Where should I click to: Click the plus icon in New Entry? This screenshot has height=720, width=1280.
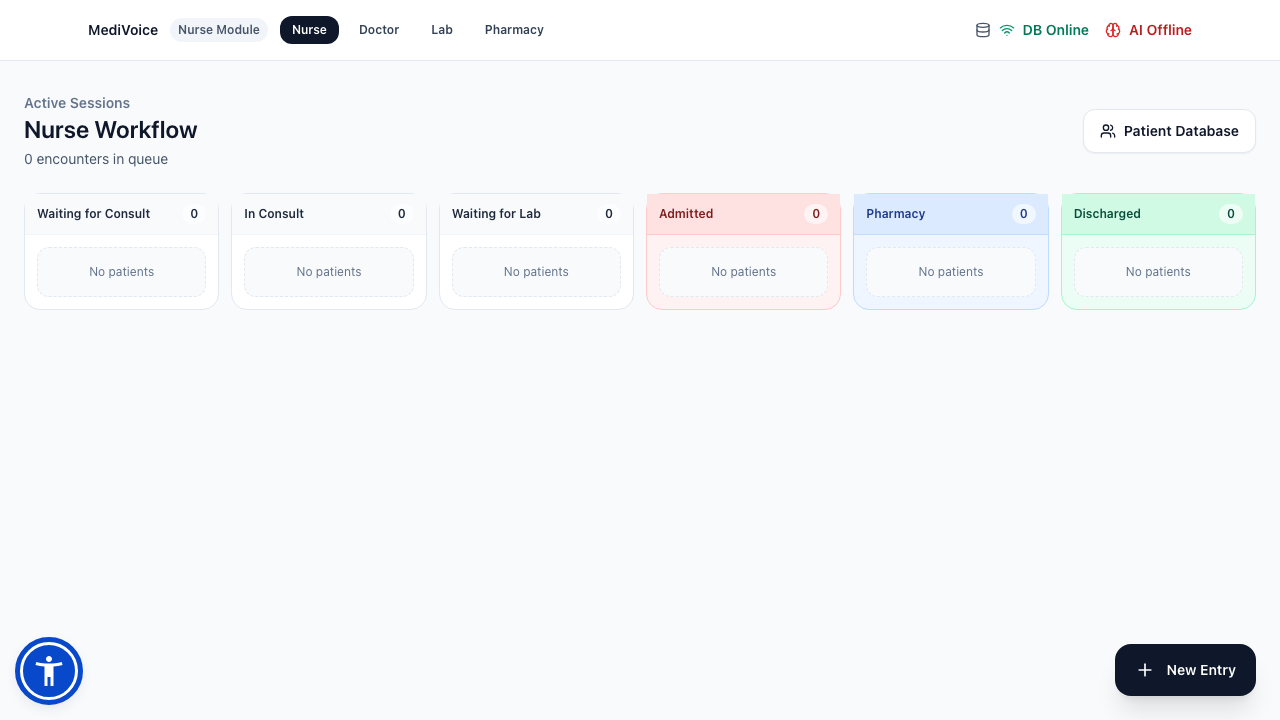[x=1145, y=670]
